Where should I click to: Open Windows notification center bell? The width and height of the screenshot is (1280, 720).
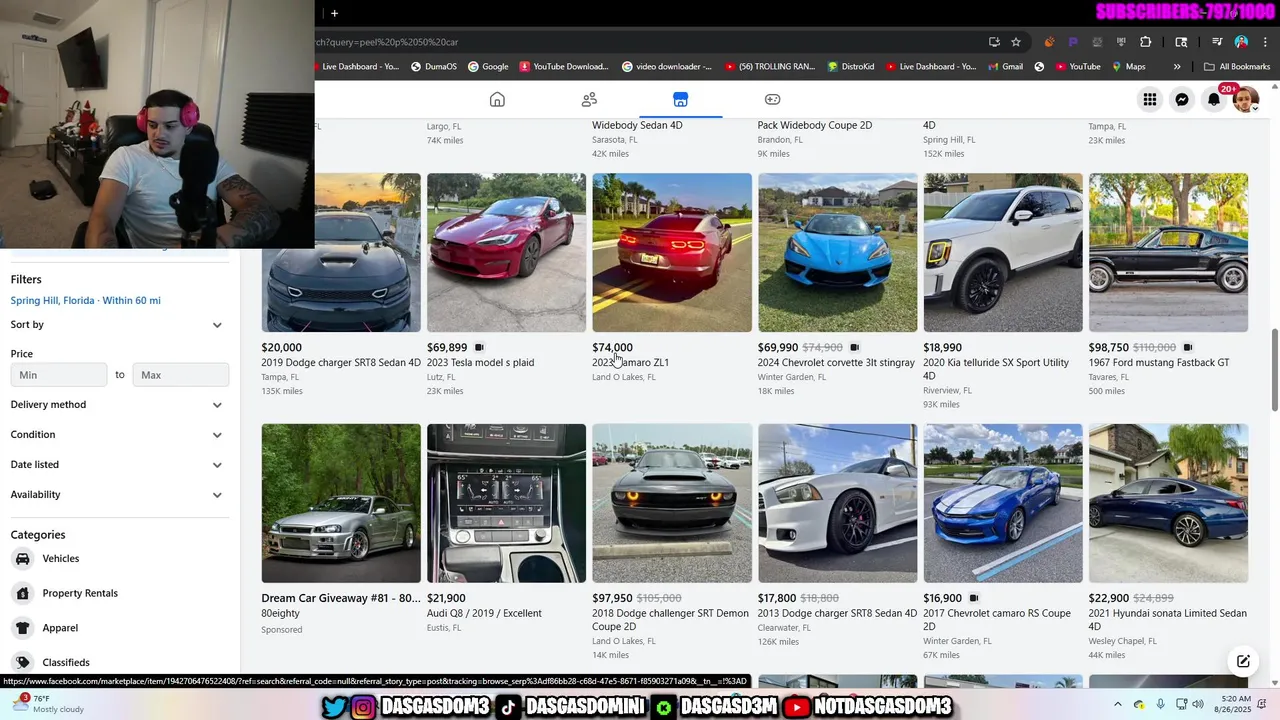1263,705
